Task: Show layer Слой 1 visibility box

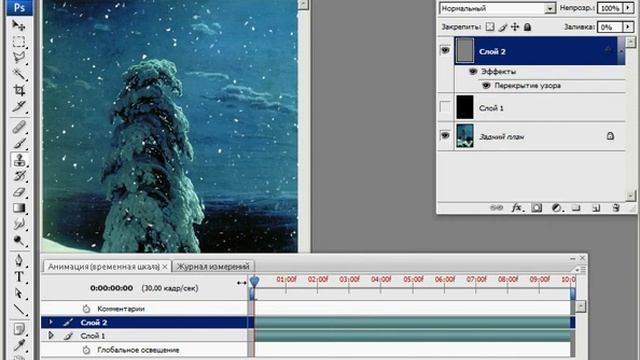Action: [x=445, y=107]
